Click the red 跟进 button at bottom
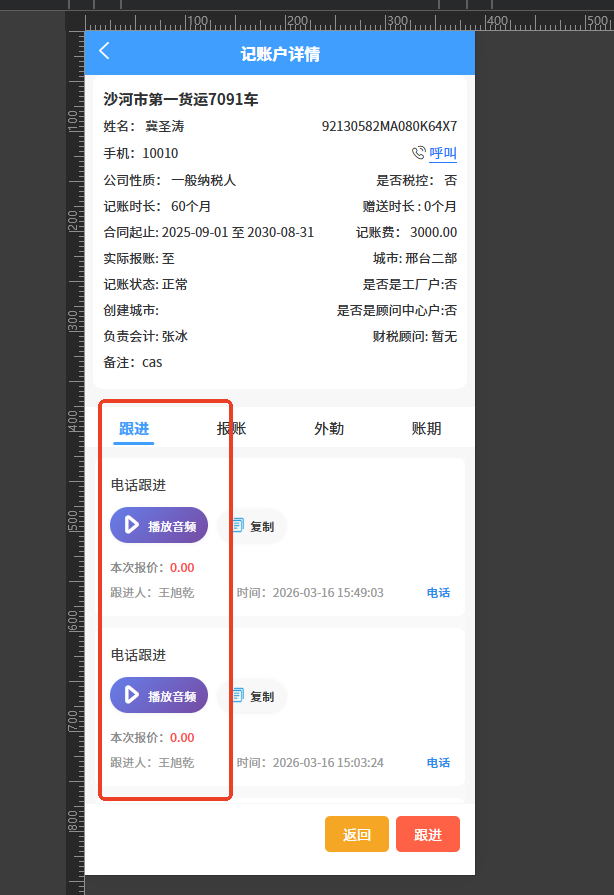This screenshot has width=614, height=895. tap(428, 834)
